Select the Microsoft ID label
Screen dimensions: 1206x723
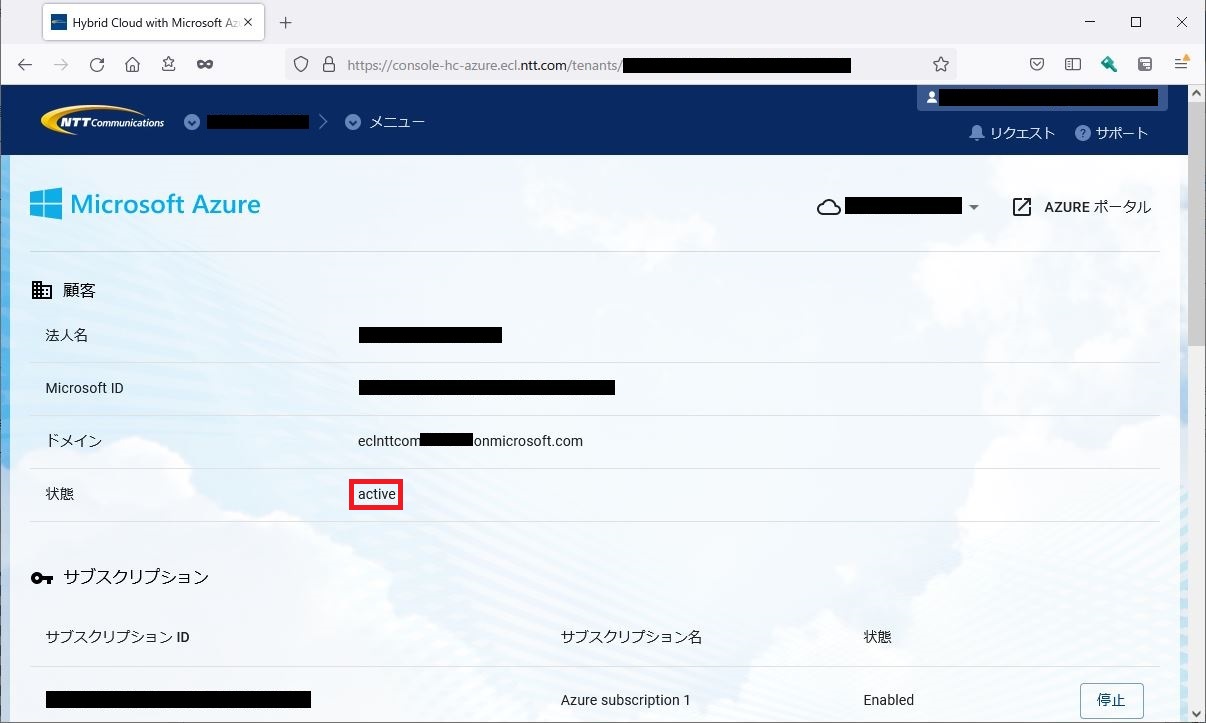click(x=85, y=388)
